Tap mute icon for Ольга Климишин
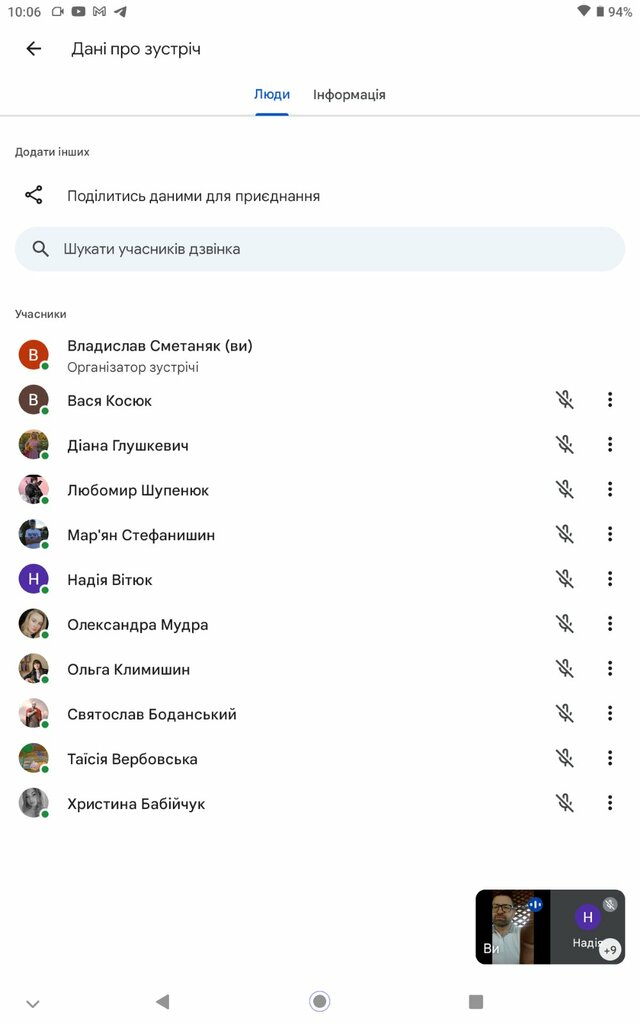 [x=565, y=669]
